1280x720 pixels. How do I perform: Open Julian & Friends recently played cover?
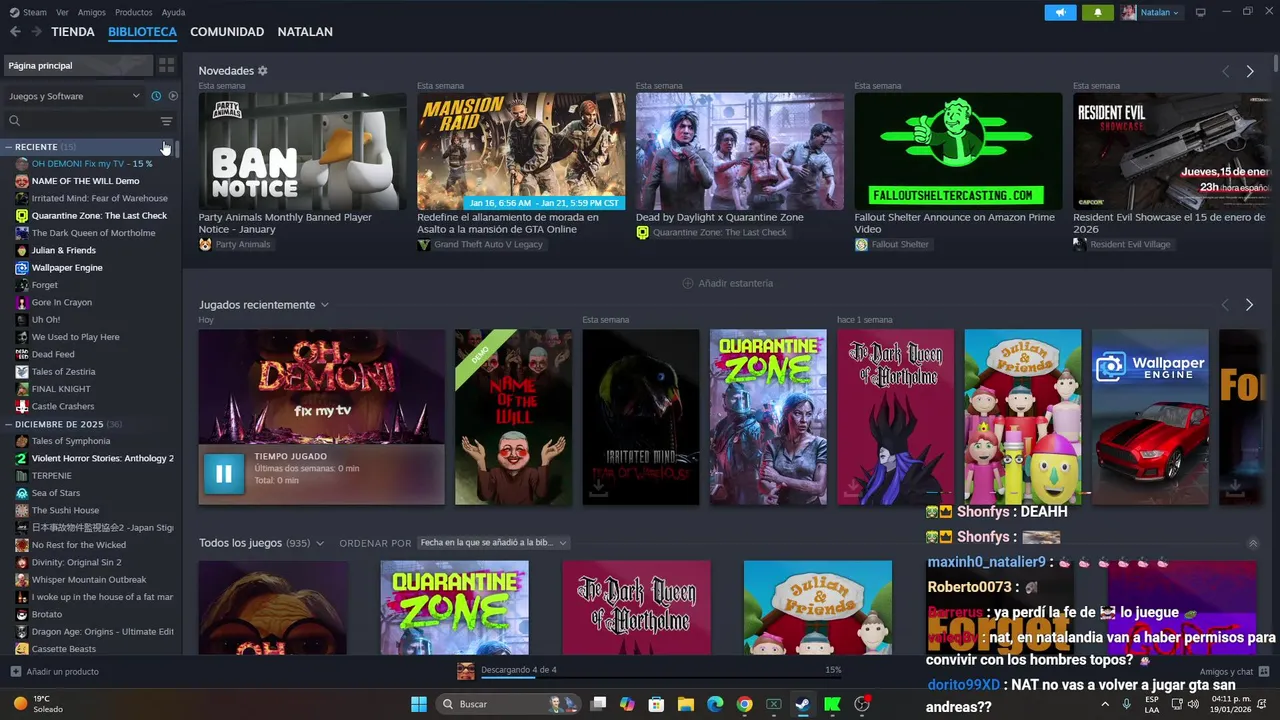1023,417
